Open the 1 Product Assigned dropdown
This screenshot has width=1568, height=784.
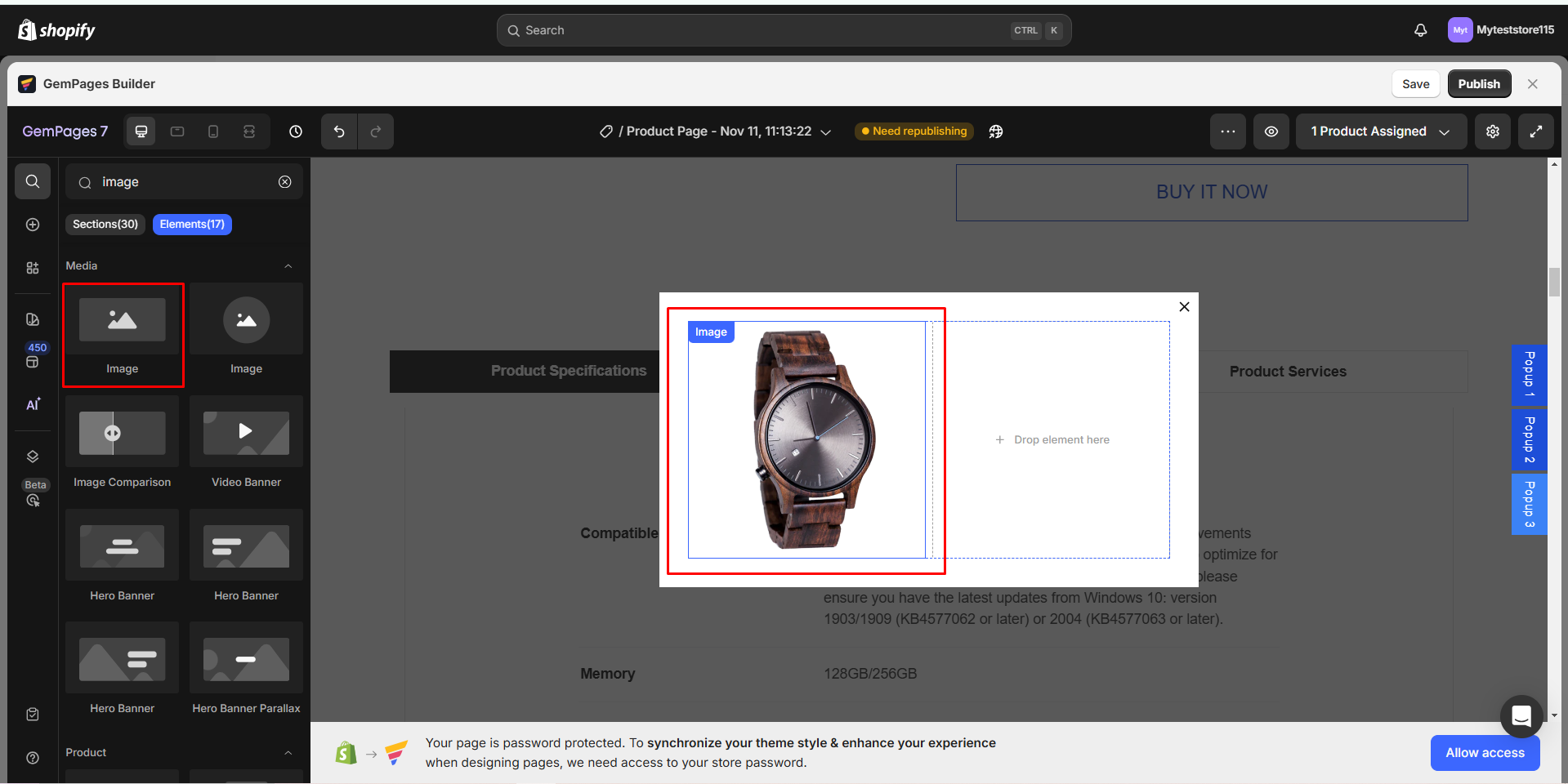point(1381,131)
